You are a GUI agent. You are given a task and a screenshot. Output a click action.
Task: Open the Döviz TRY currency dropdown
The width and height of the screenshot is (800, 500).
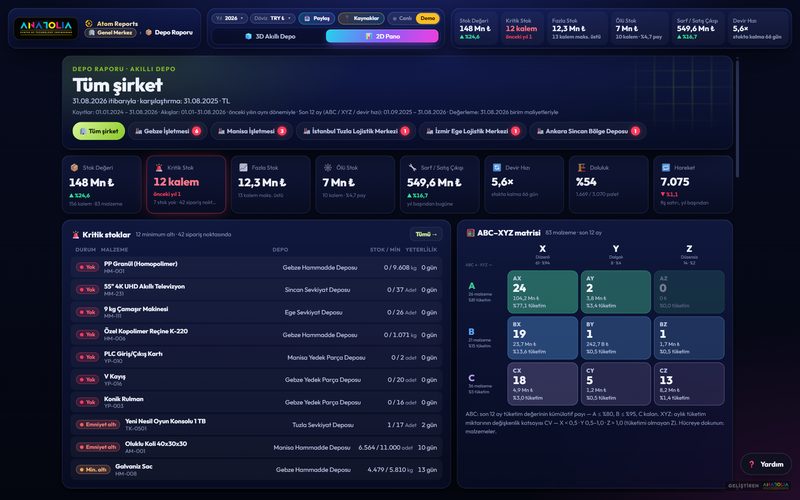click(x=272, y=18)
